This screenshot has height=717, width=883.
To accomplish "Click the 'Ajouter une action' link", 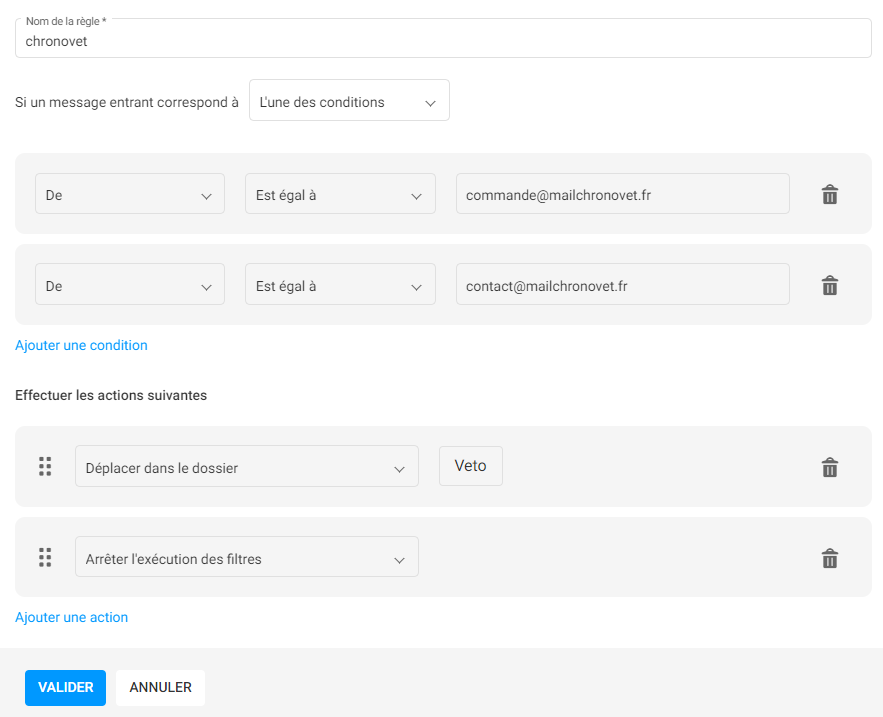I will click(72, 617).
